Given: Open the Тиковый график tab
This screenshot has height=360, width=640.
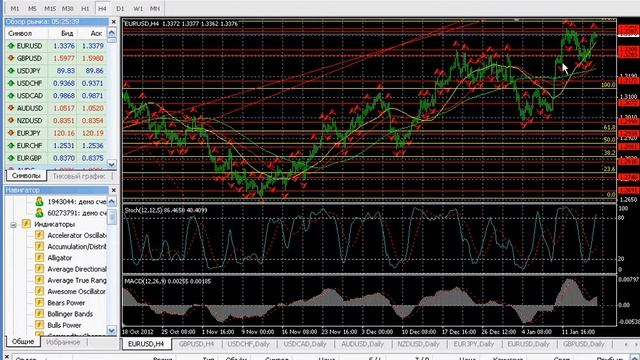Looking at the screenshot, I should tap(79, 176).
